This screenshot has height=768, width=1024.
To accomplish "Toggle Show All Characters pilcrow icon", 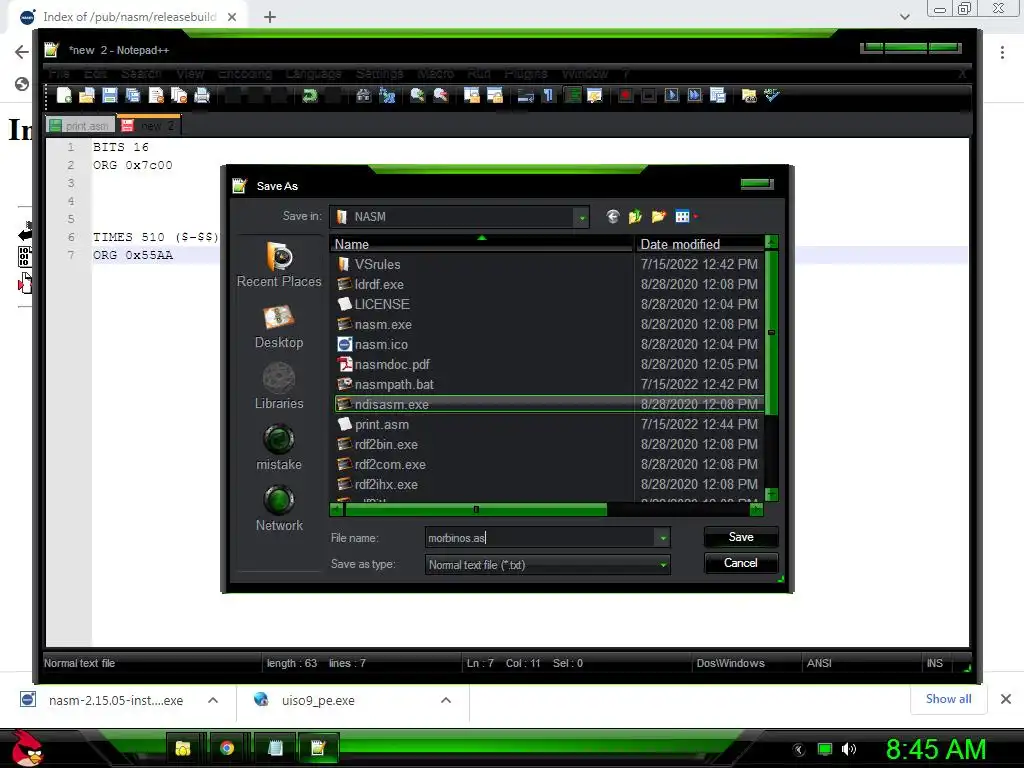I will tap(549, 95).
